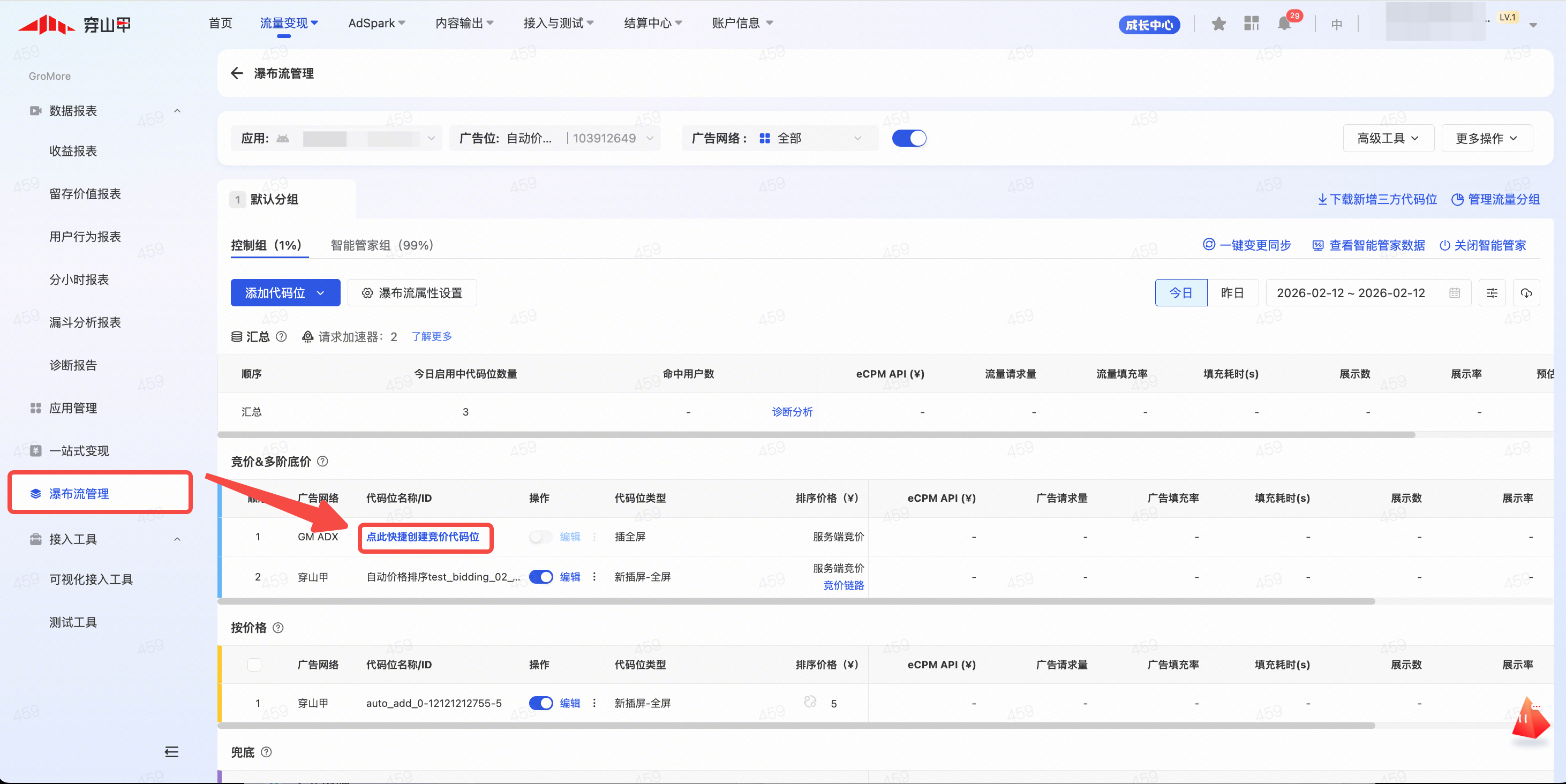Toggle the switch beside 广告网络 filter
This screenshot has width=1566, height=784.
[x=909, y=139]
